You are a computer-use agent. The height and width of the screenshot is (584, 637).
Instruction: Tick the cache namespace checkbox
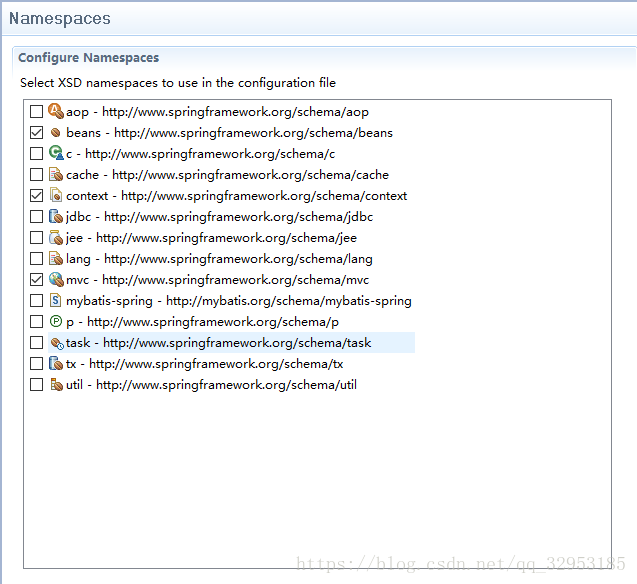[x=37, y=175]
